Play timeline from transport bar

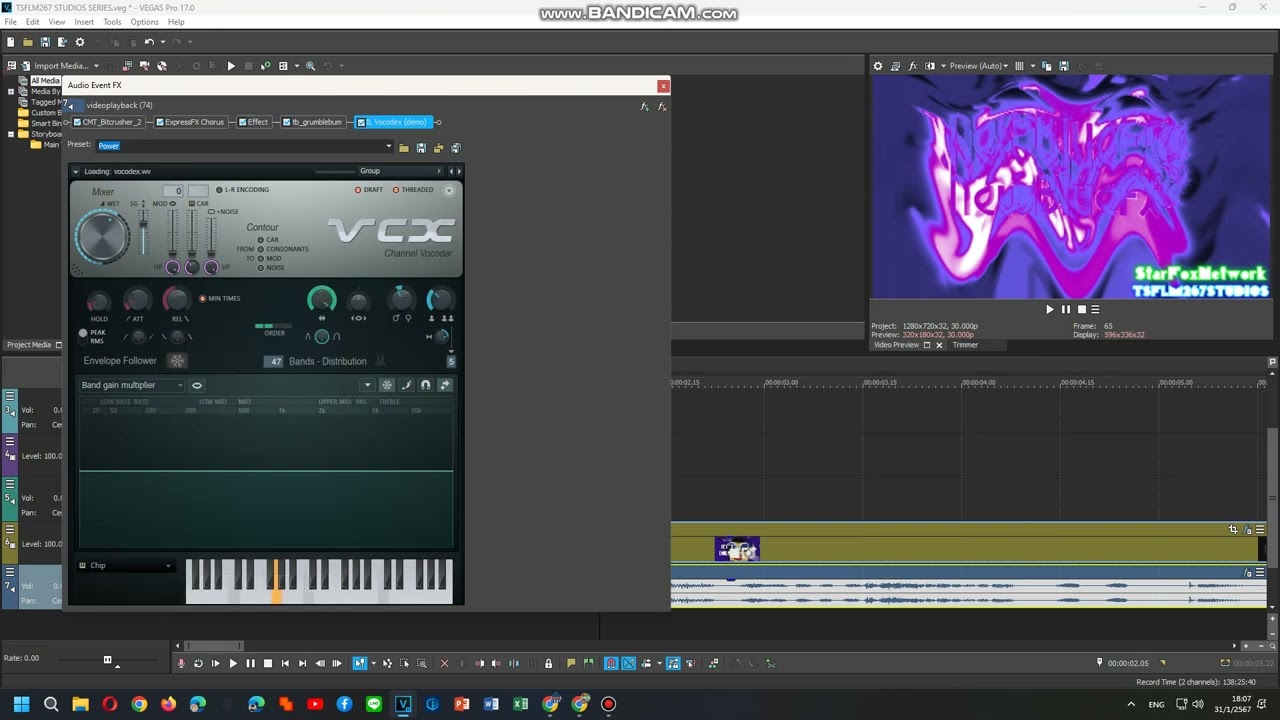(x=233, y=663)
